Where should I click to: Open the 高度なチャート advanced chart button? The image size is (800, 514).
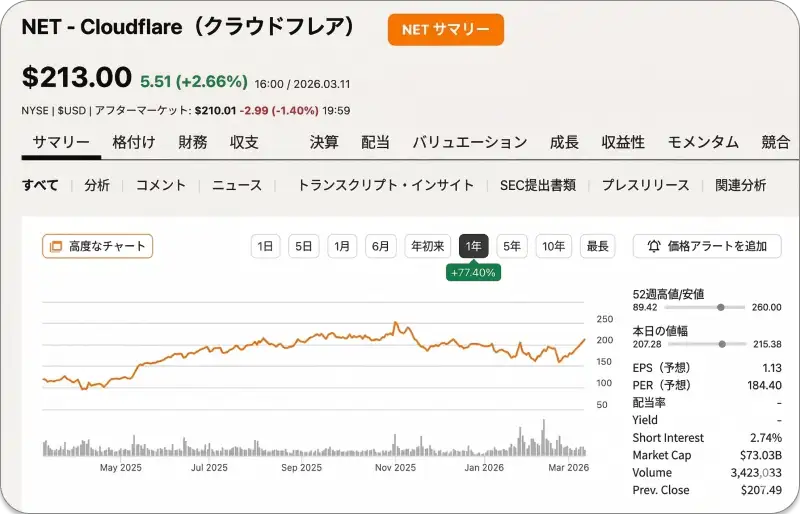(97, 246)
